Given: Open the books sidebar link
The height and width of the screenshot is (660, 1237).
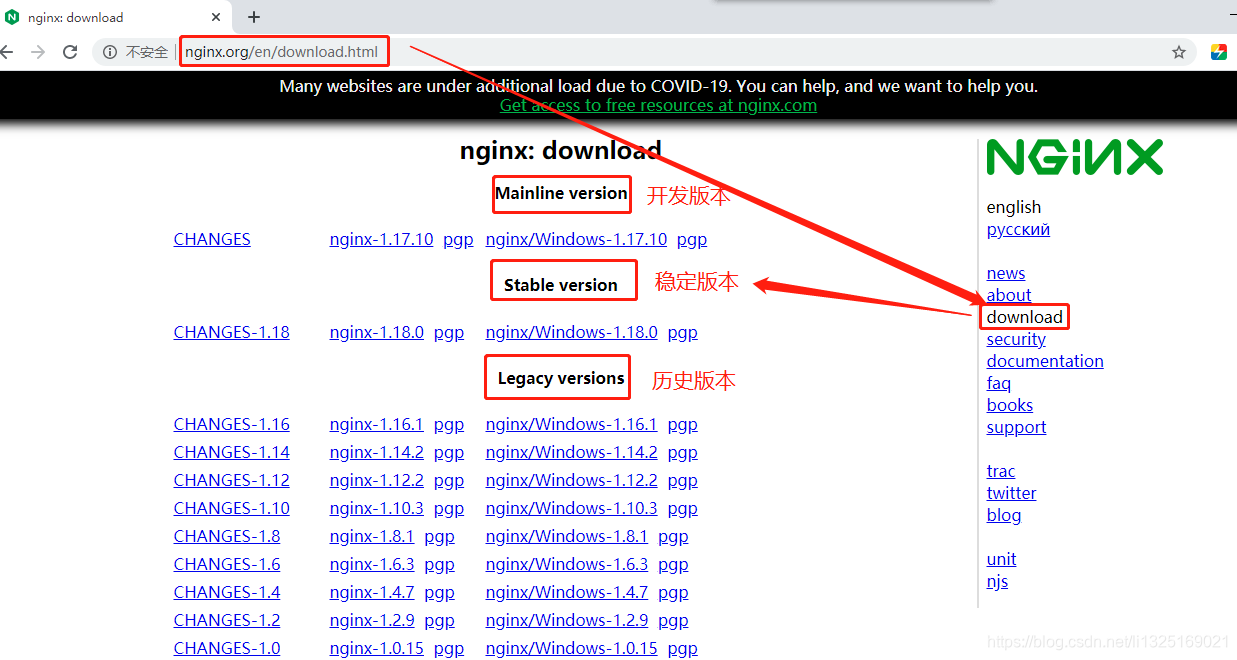Looking at the screenshot, I should (1010, 405).
